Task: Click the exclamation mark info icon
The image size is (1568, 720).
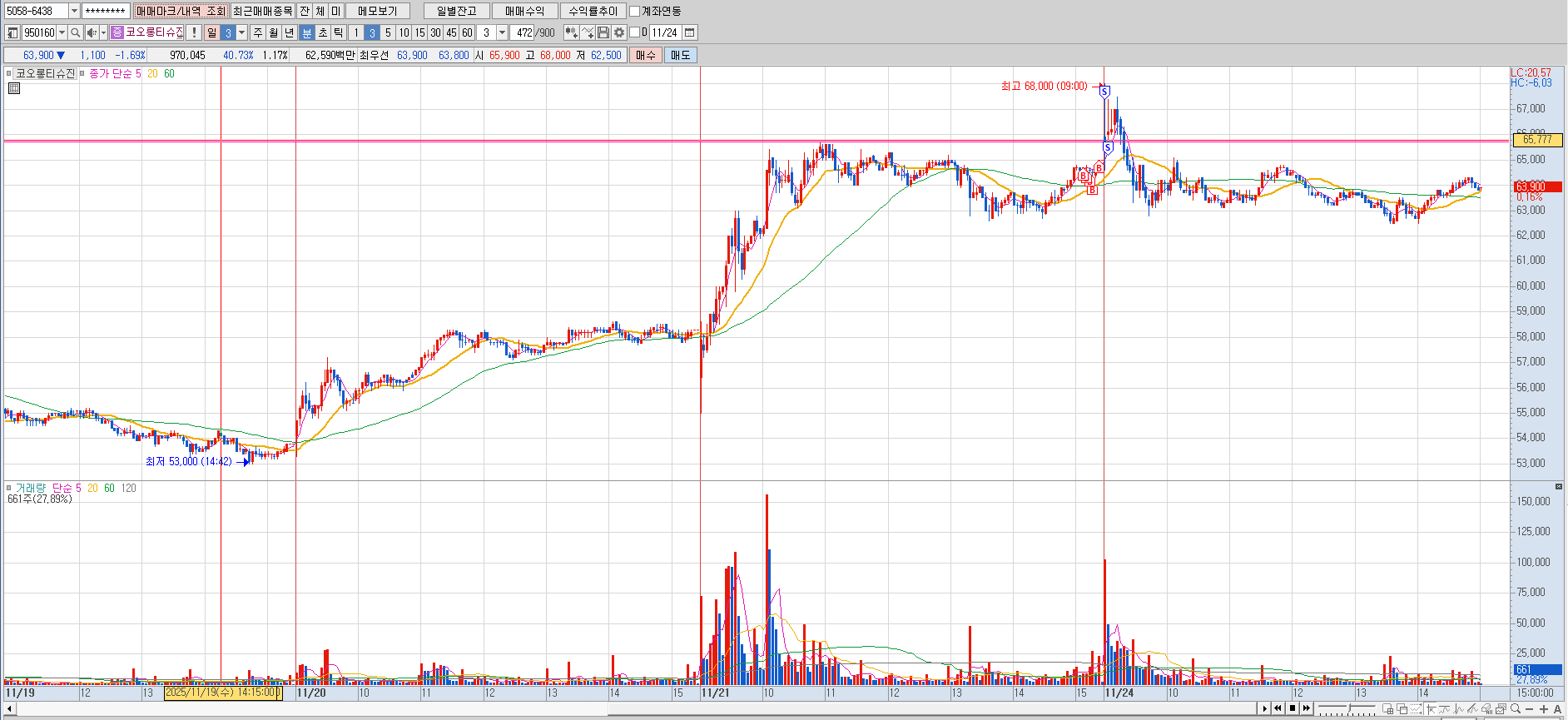Action: (194, 32)
